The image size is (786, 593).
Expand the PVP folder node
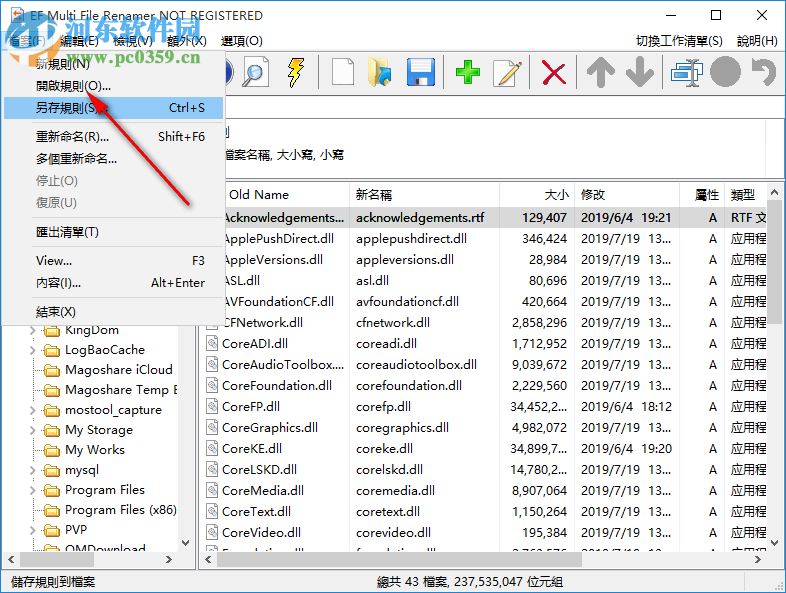(x=33, y=530)
